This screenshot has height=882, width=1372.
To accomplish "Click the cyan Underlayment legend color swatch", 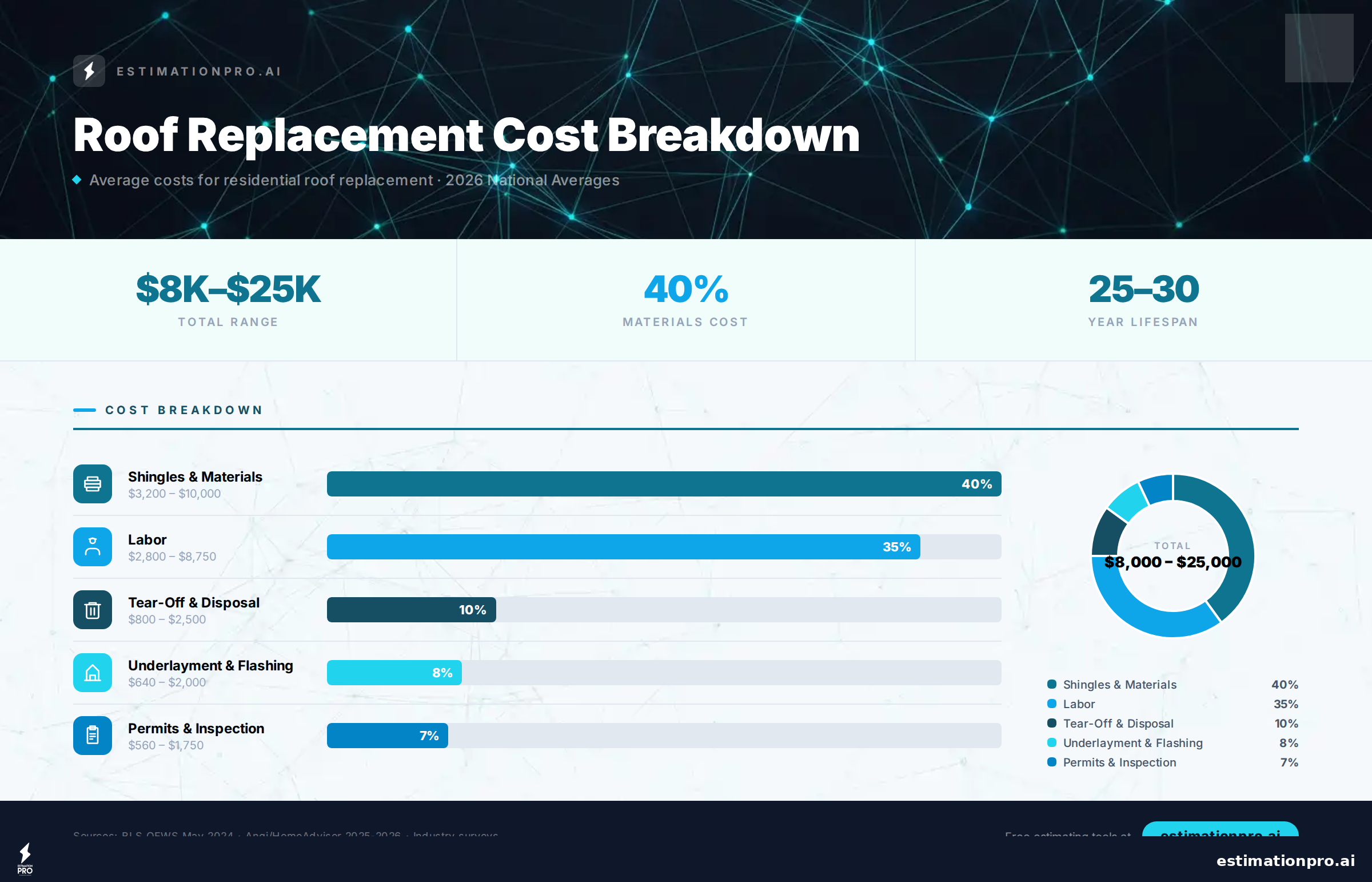I will click(1051, 743).
